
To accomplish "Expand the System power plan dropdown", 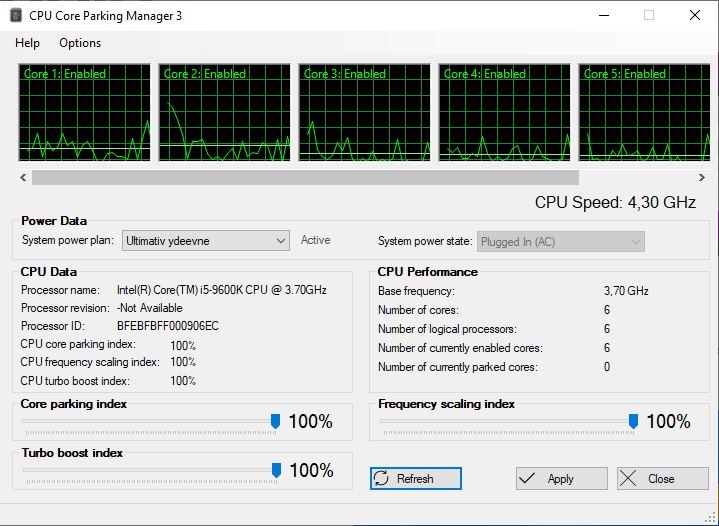I will pyautogui.click(x=281, y=241).
